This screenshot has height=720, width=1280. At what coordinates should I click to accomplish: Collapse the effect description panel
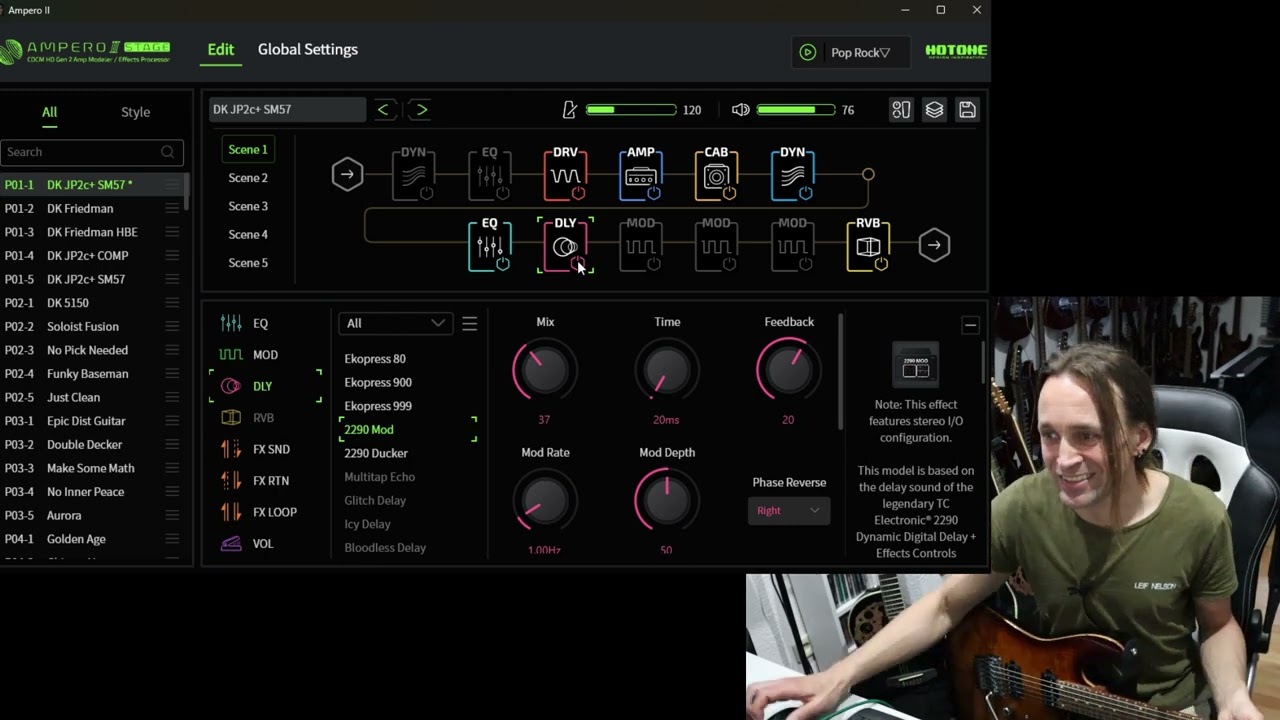click(970, 325)
